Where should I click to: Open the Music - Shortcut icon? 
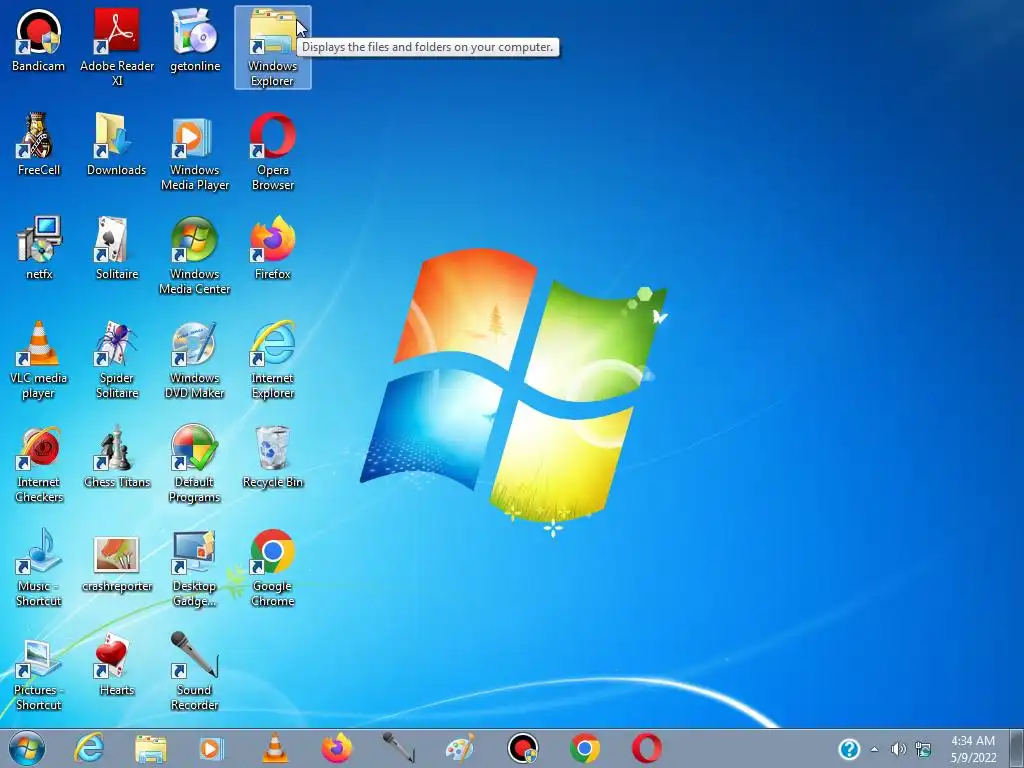point(39,568)
